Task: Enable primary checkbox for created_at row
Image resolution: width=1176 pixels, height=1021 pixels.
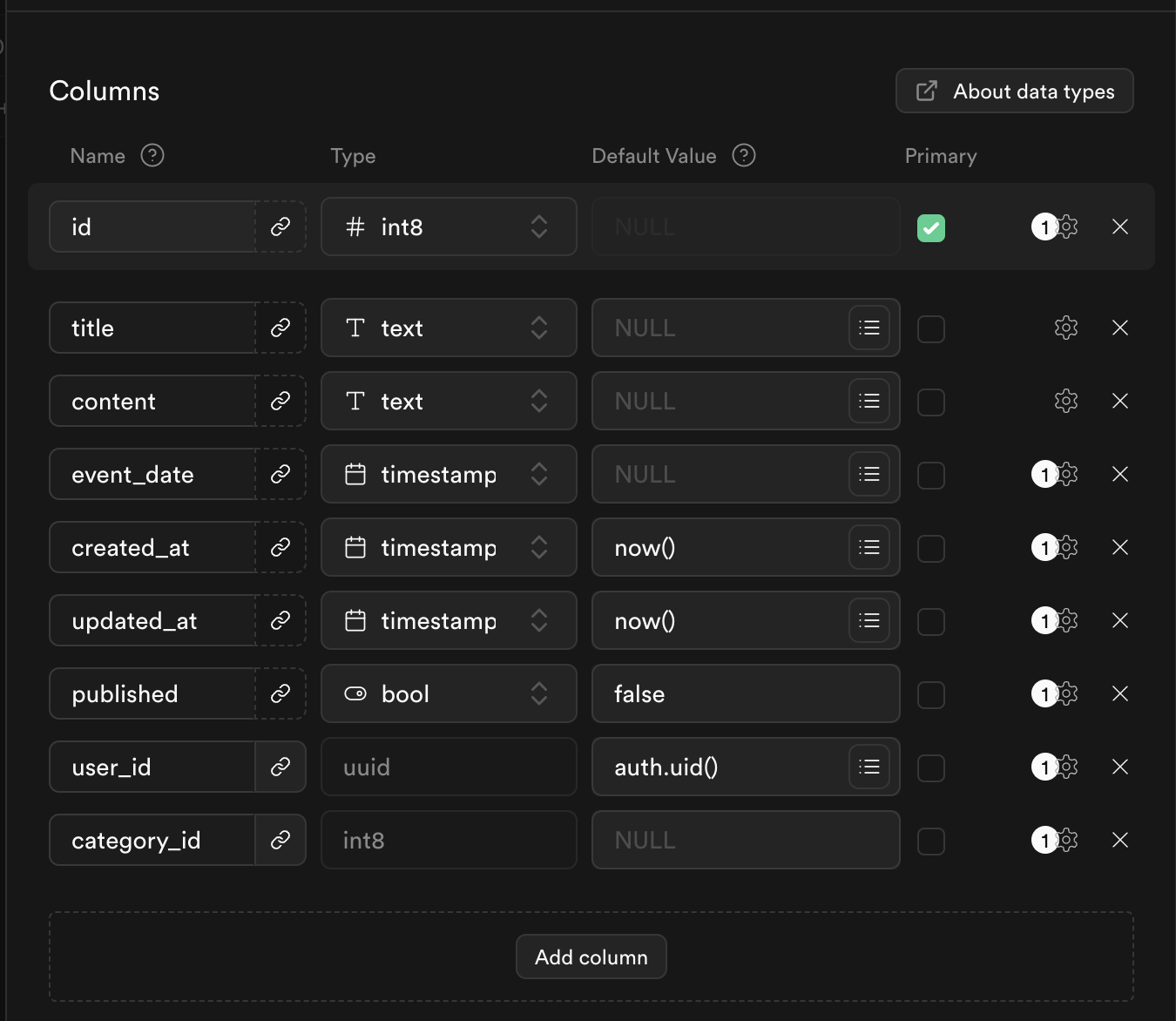Action: click(x=931, y=548)
